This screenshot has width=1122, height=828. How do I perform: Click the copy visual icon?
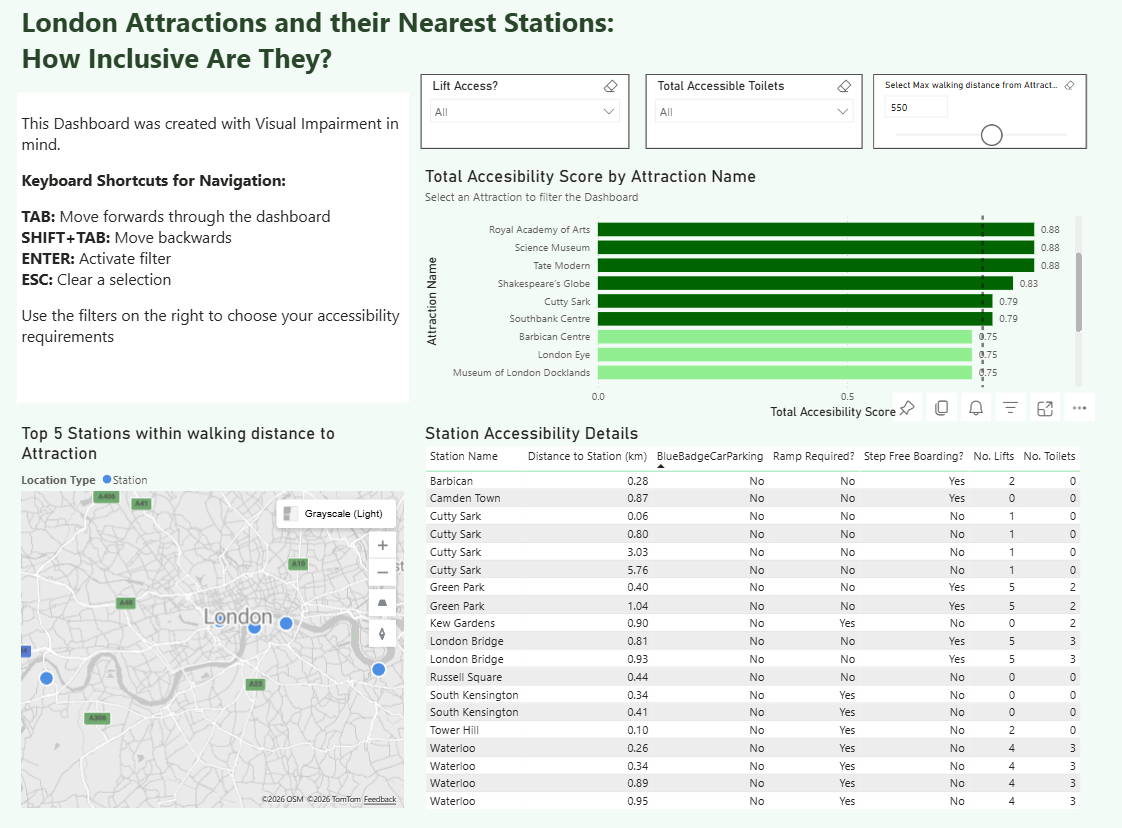[x=941, y=408]
